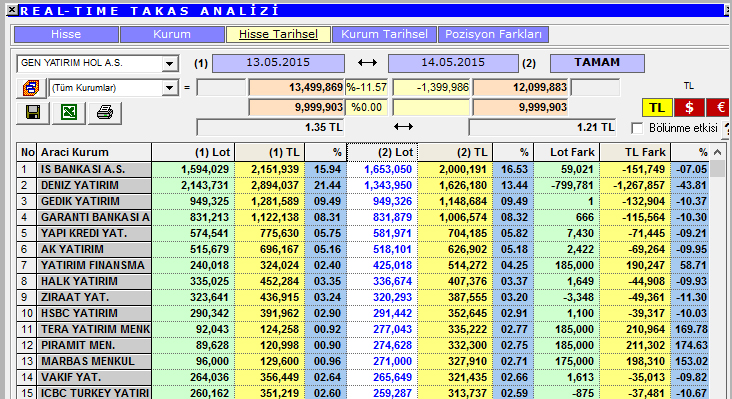
Task: Click the -1,267,857 TL Fark cell
Action: click(635, 185)
